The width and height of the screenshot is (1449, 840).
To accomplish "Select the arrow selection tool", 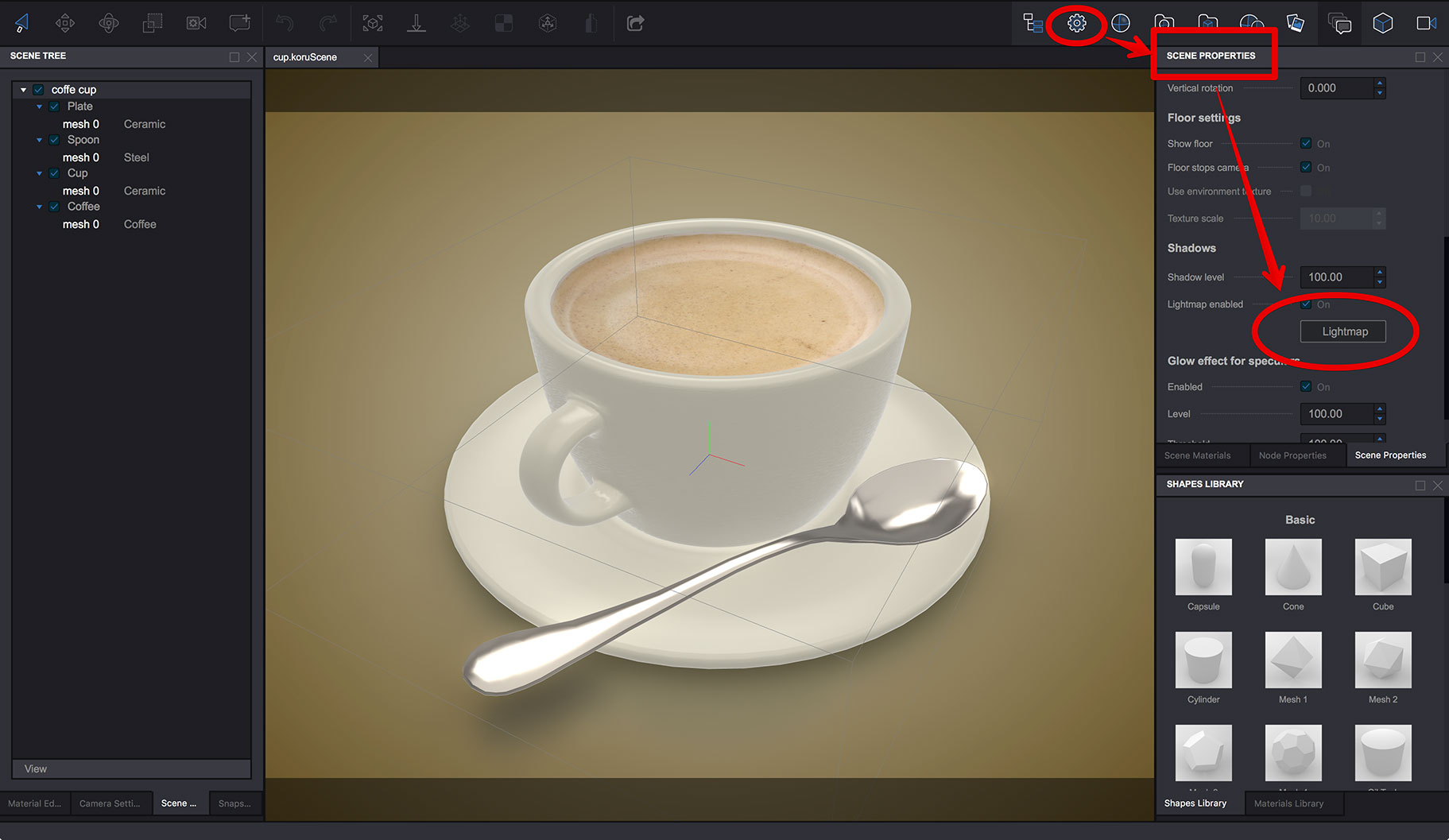I will click(21, 22).
